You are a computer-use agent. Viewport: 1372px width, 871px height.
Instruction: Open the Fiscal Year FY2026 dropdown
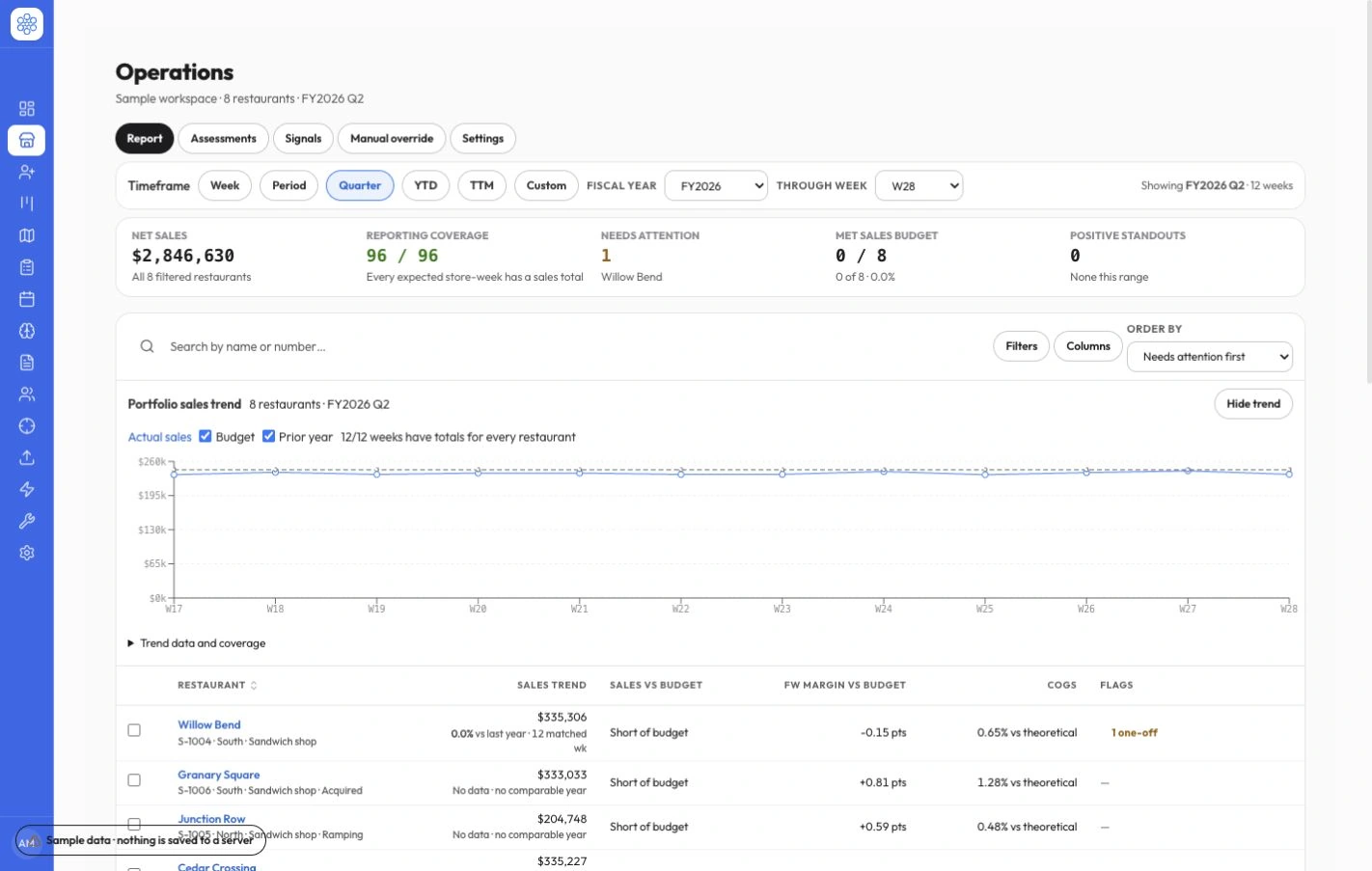pyautogui.click(x=716, y=186)
